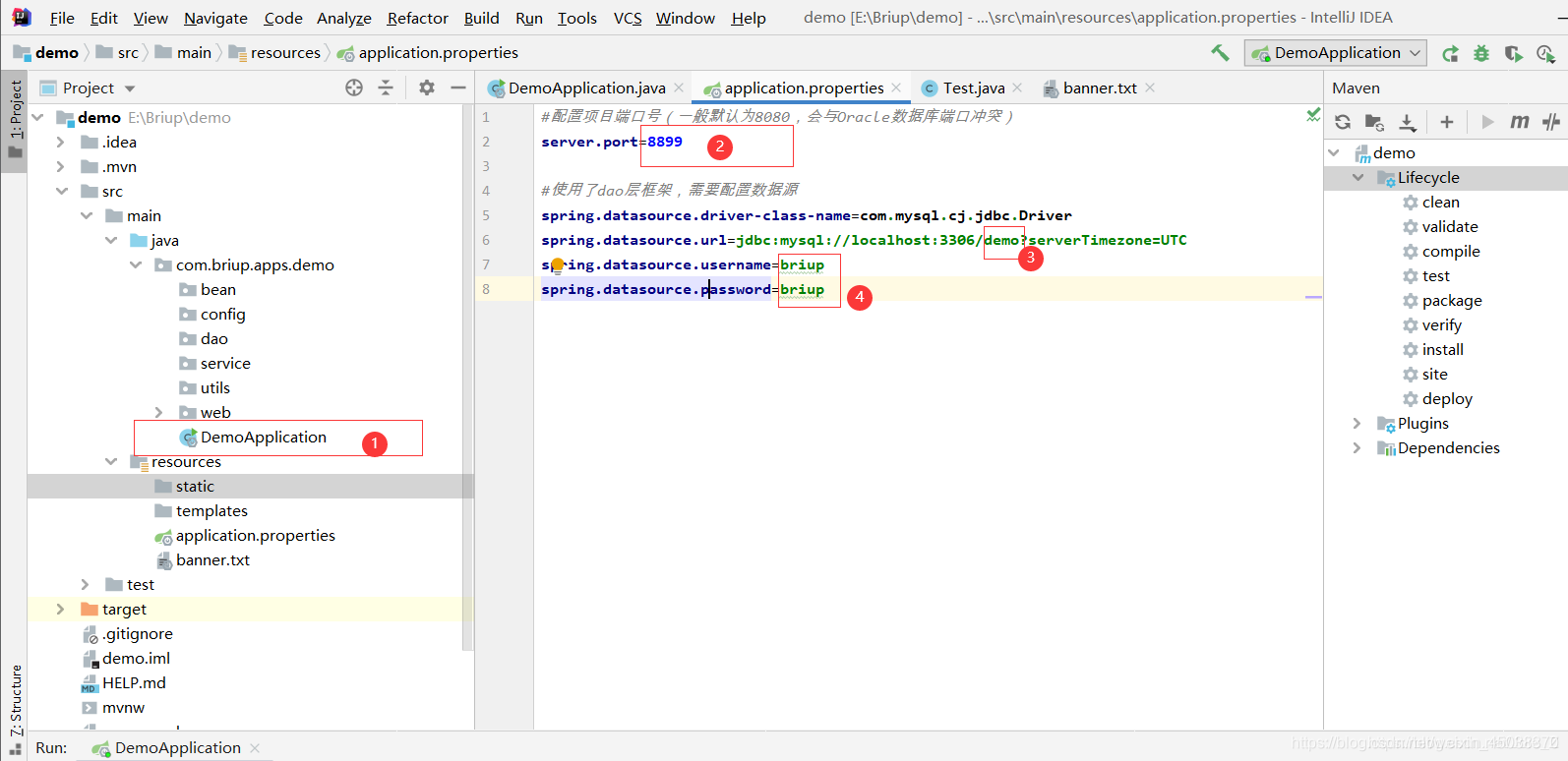Execute Maven goal 'm' icon
The width and height of the screenshot is (1568, 761).
[1520, 122]
